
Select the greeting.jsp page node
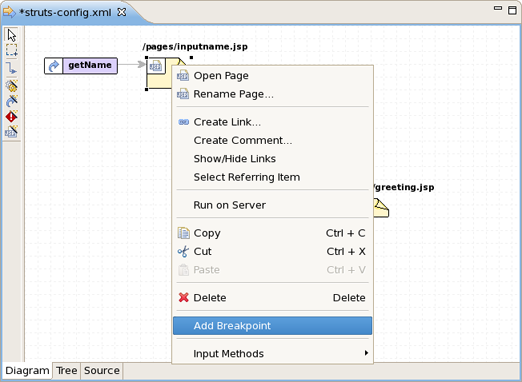(x=381, y=208)
